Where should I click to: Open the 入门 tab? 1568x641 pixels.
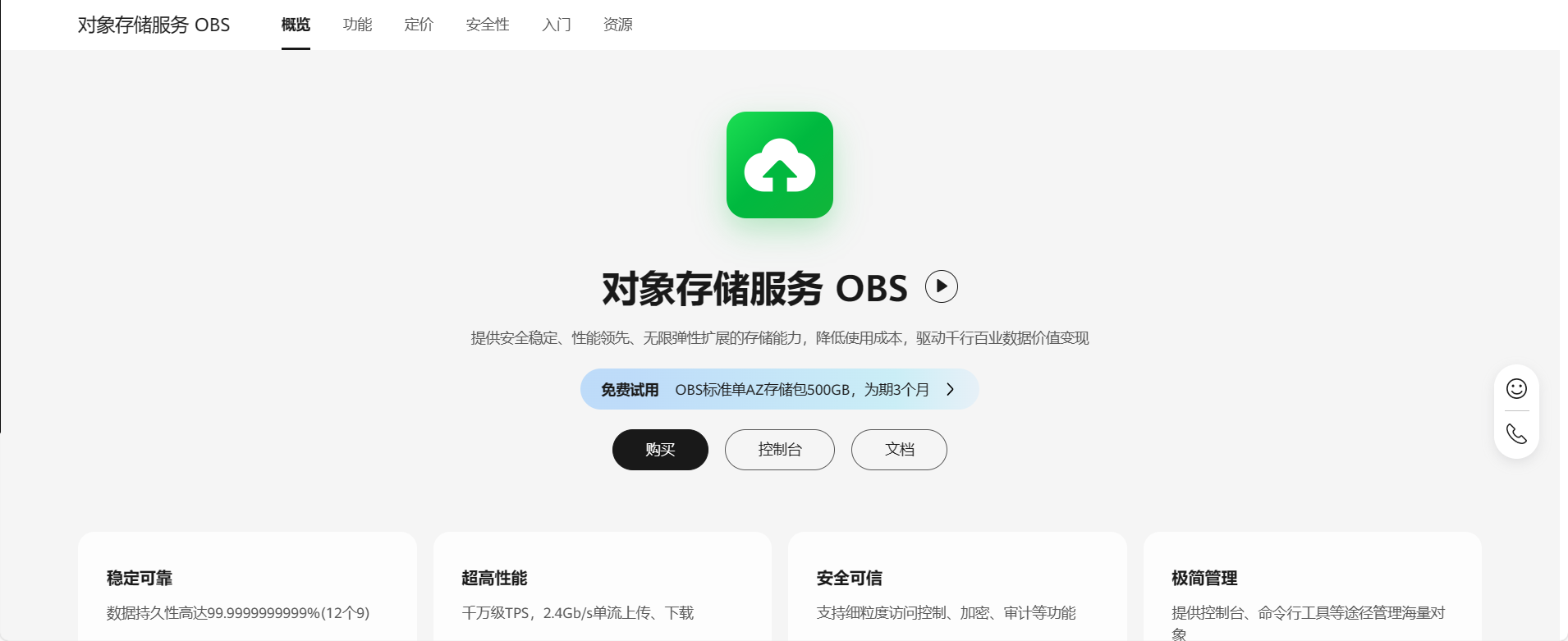[557, 25]
